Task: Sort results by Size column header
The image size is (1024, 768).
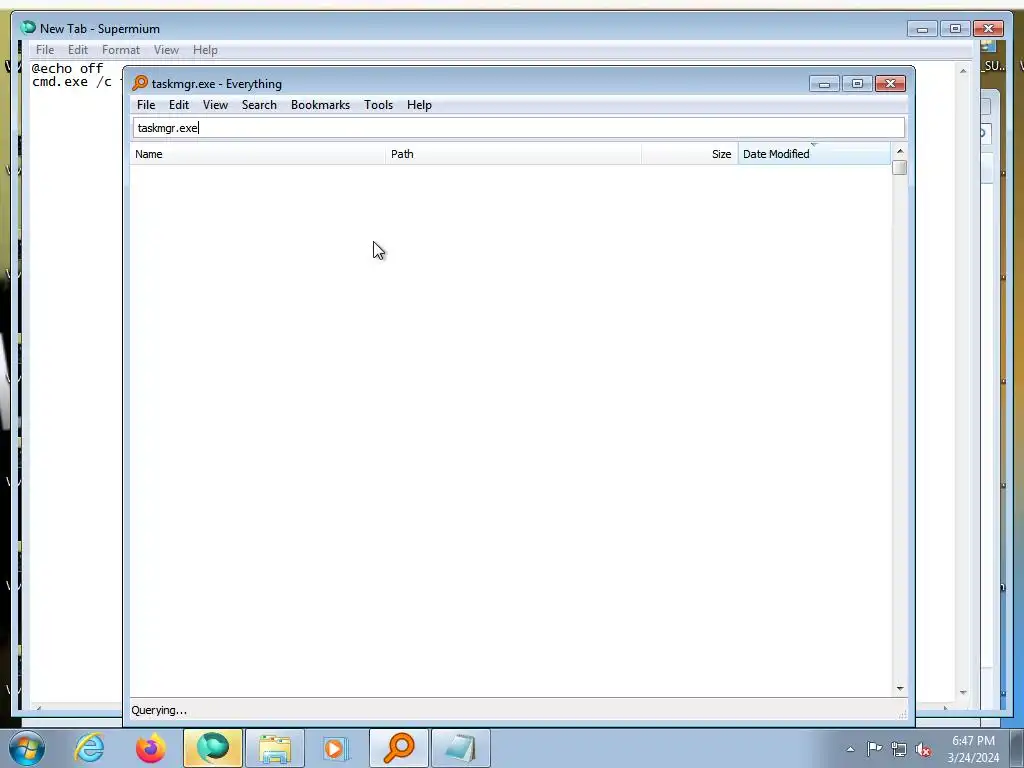Action: 690,154
